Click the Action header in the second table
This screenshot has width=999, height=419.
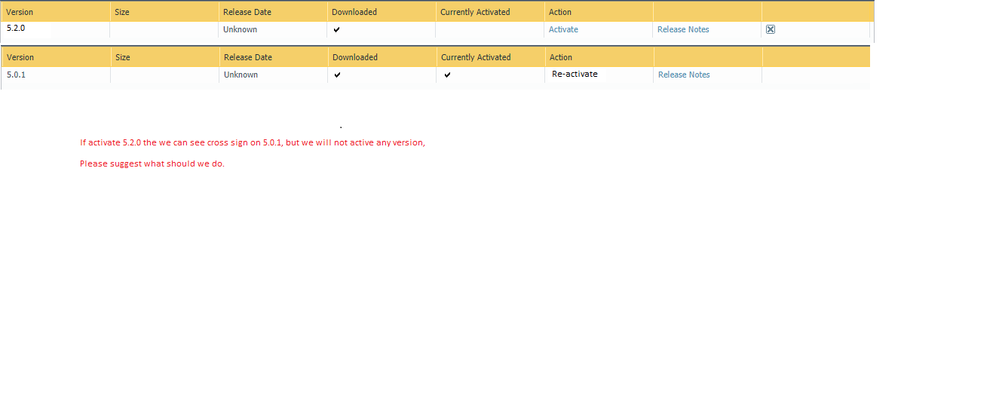coord(561,57)
